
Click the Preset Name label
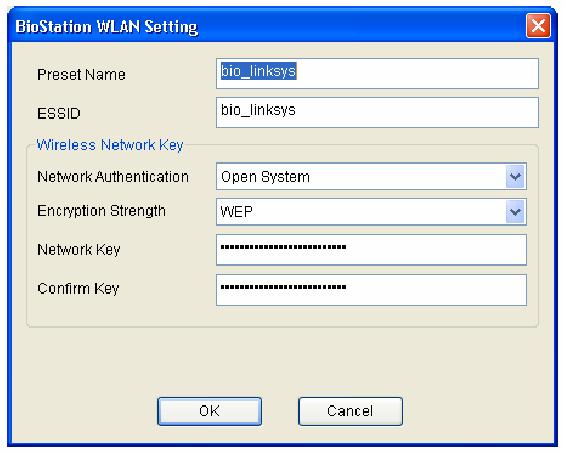pos(82,75)
